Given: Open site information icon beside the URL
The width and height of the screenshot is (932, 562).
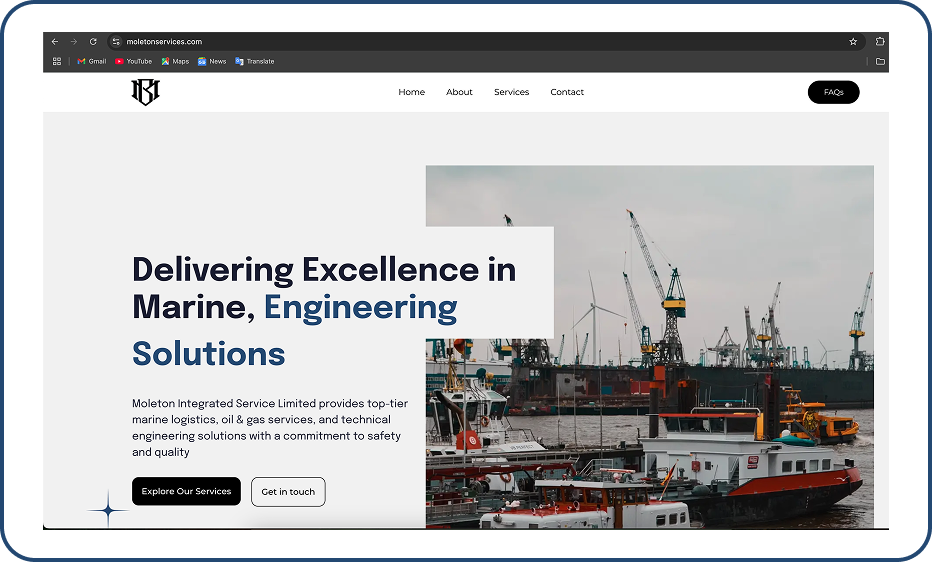Looking at the screenshot, I should (116, 42).
